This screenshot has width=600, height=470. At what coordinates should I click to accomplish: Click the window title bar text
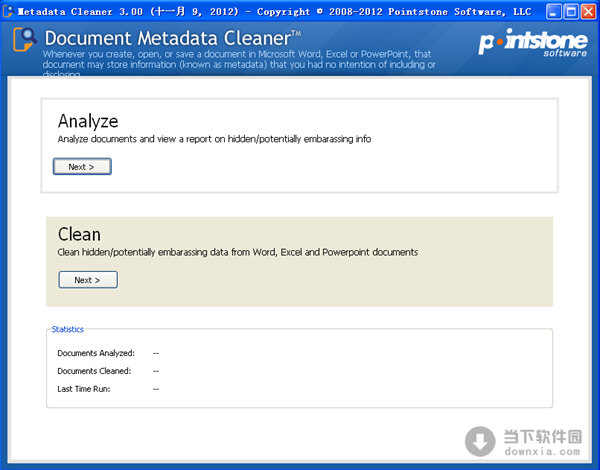(x=274, y=11)
